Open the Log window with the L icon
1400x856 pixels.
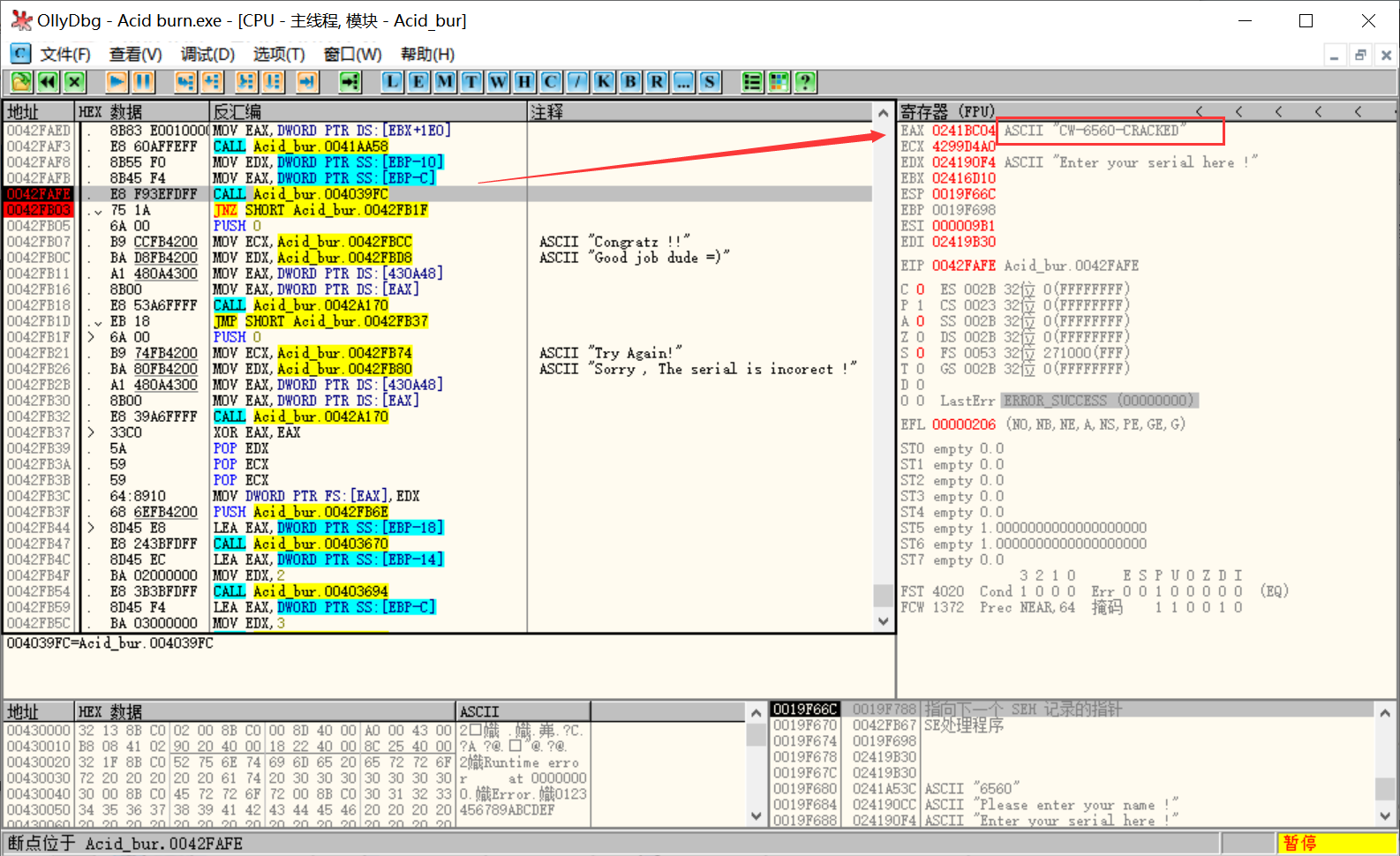(x=392, y=82)
